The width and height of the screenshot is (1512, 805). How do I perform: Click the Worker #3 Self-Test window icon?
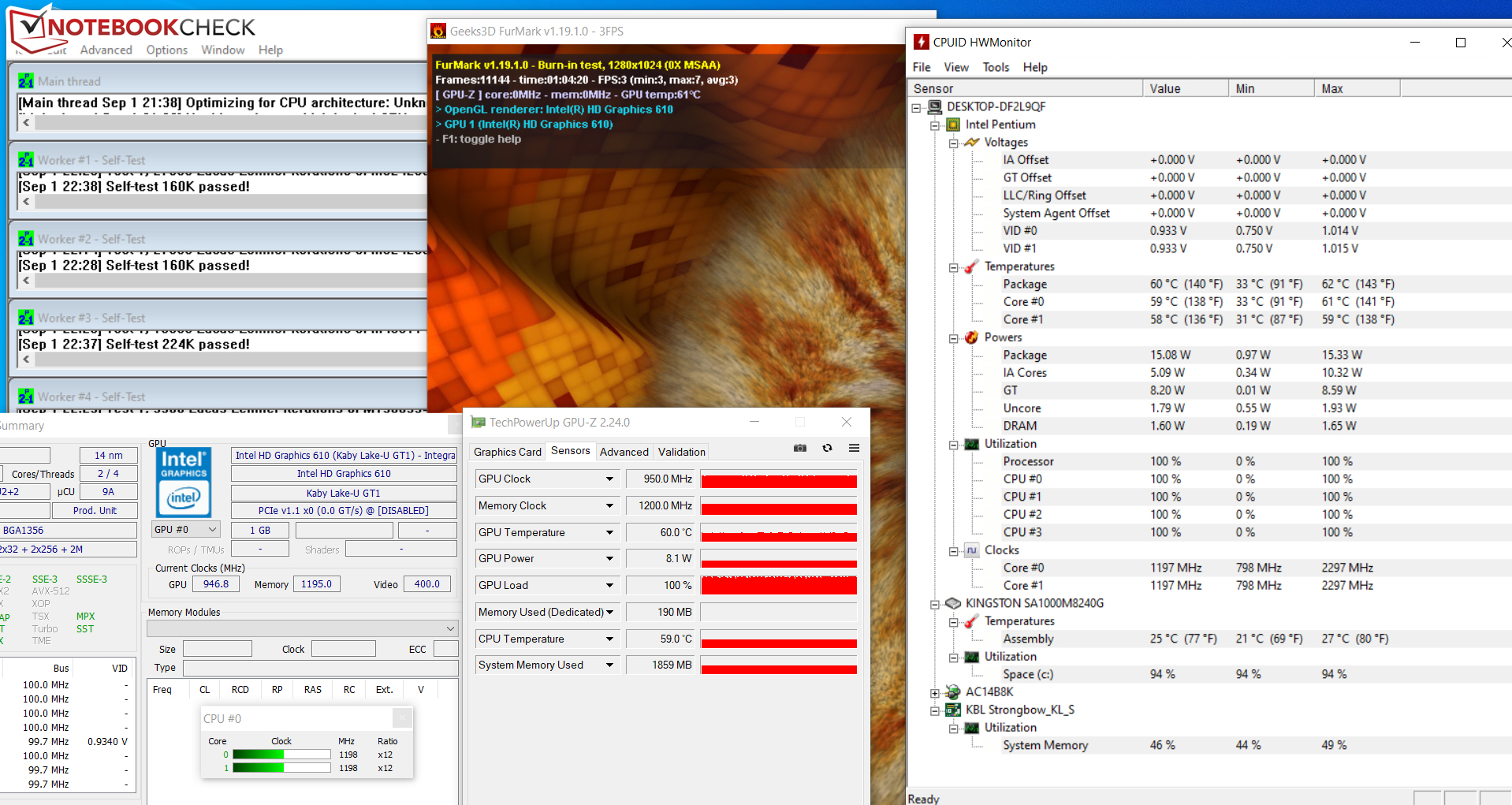[26, 317]
